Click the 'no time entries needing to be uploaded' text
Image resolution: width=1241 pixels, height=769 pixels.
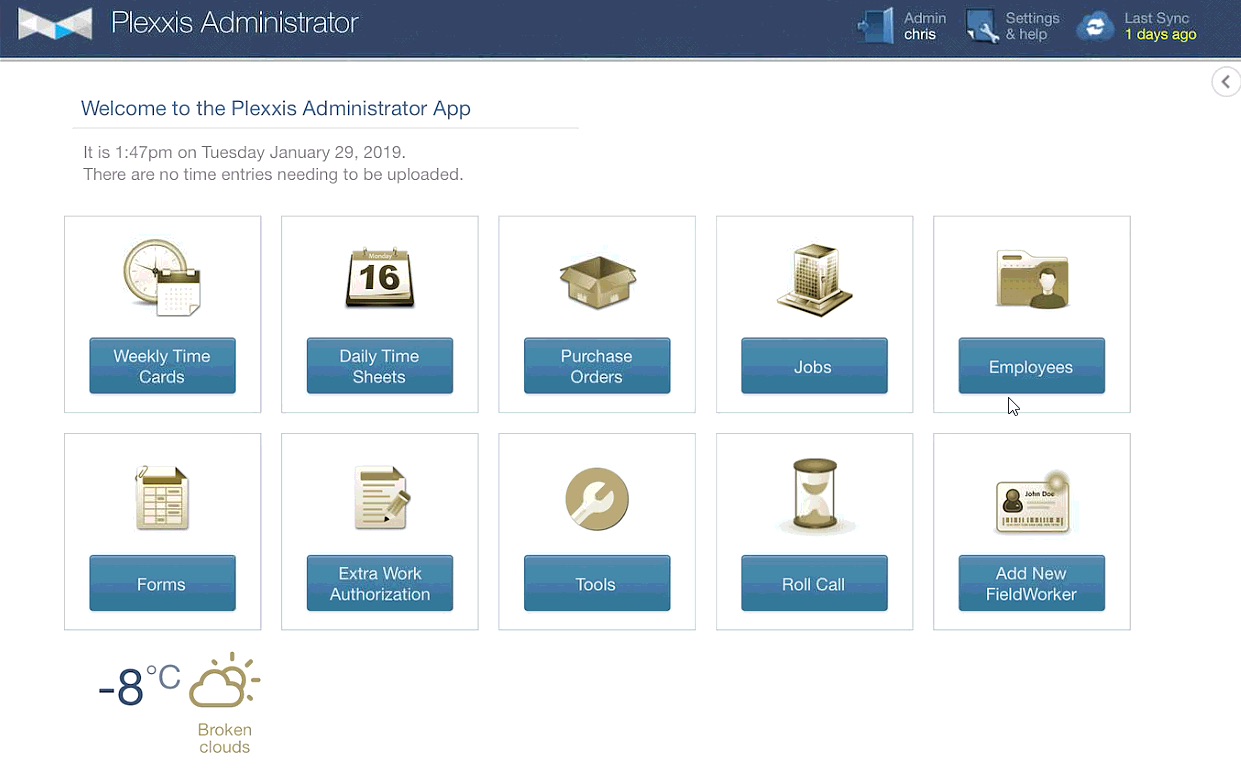273,175
